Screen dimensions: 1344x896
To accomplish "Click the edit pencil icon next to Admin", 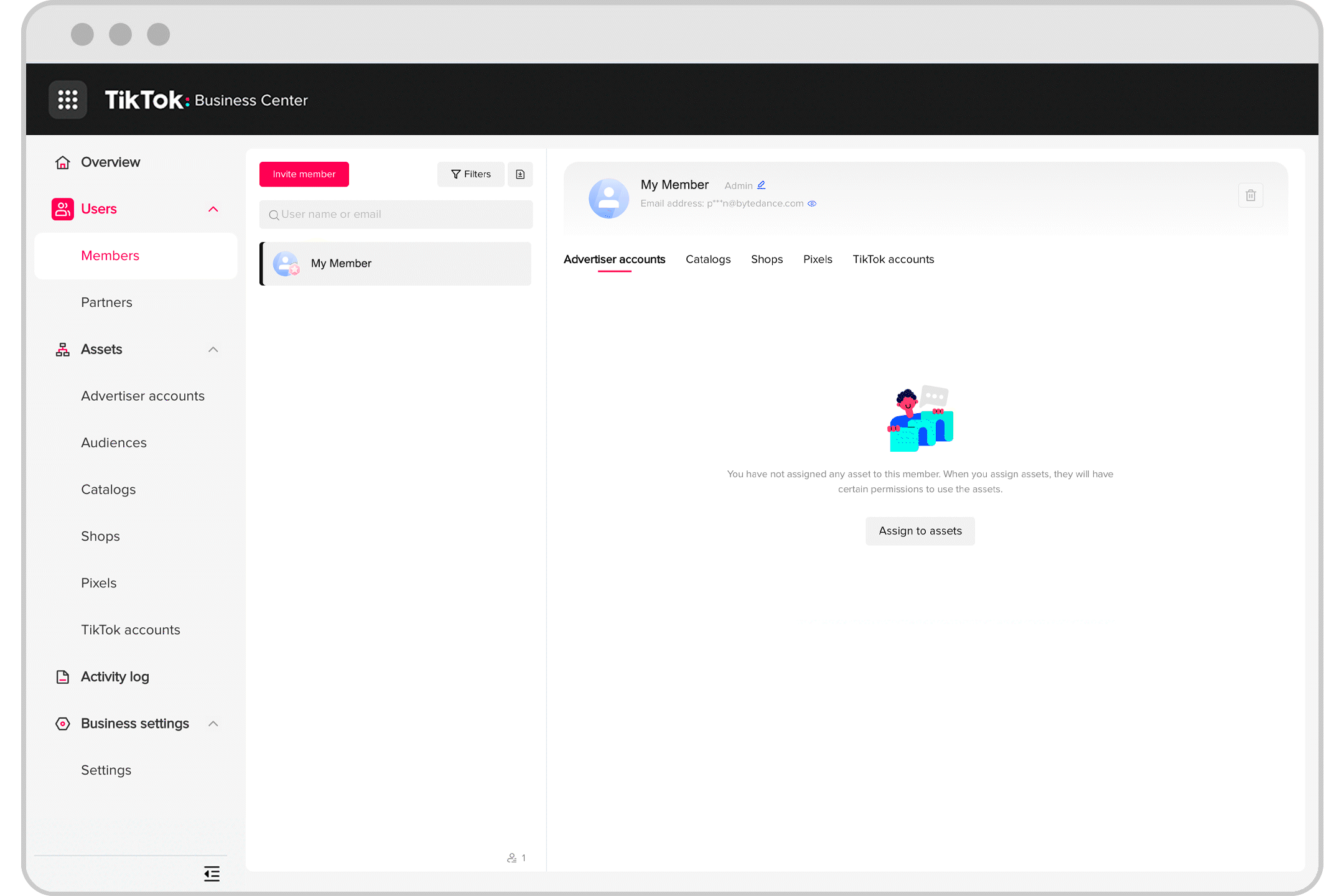I will (763, 184).
